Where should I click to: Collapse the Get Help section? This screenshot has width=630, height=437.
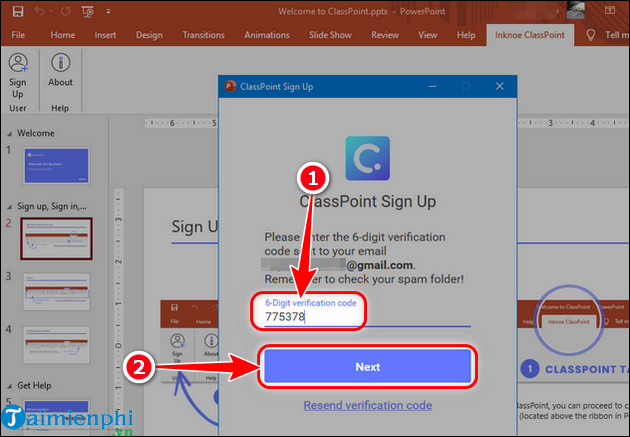[x=8, y=386]
